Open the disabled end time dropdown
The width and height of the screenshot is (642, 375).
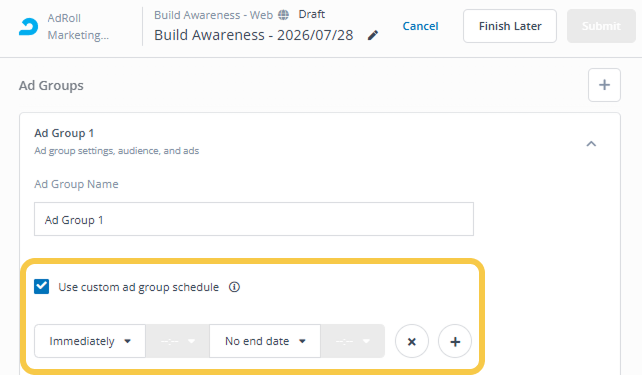coord(353,341)
